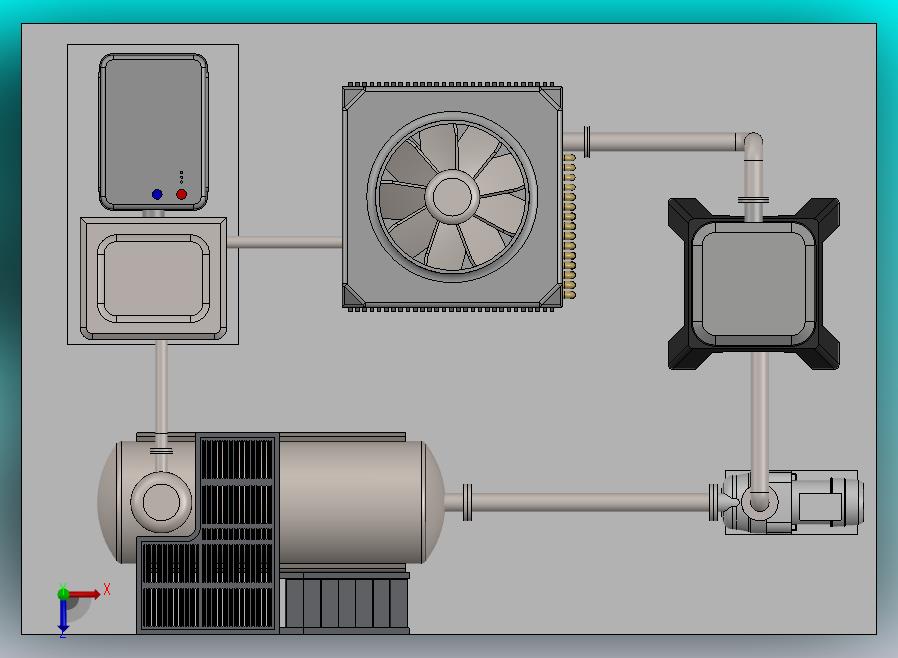Viewport: 898px width, 658px height.
Task: Select the fan cooler unit
Action: point(452,197)
